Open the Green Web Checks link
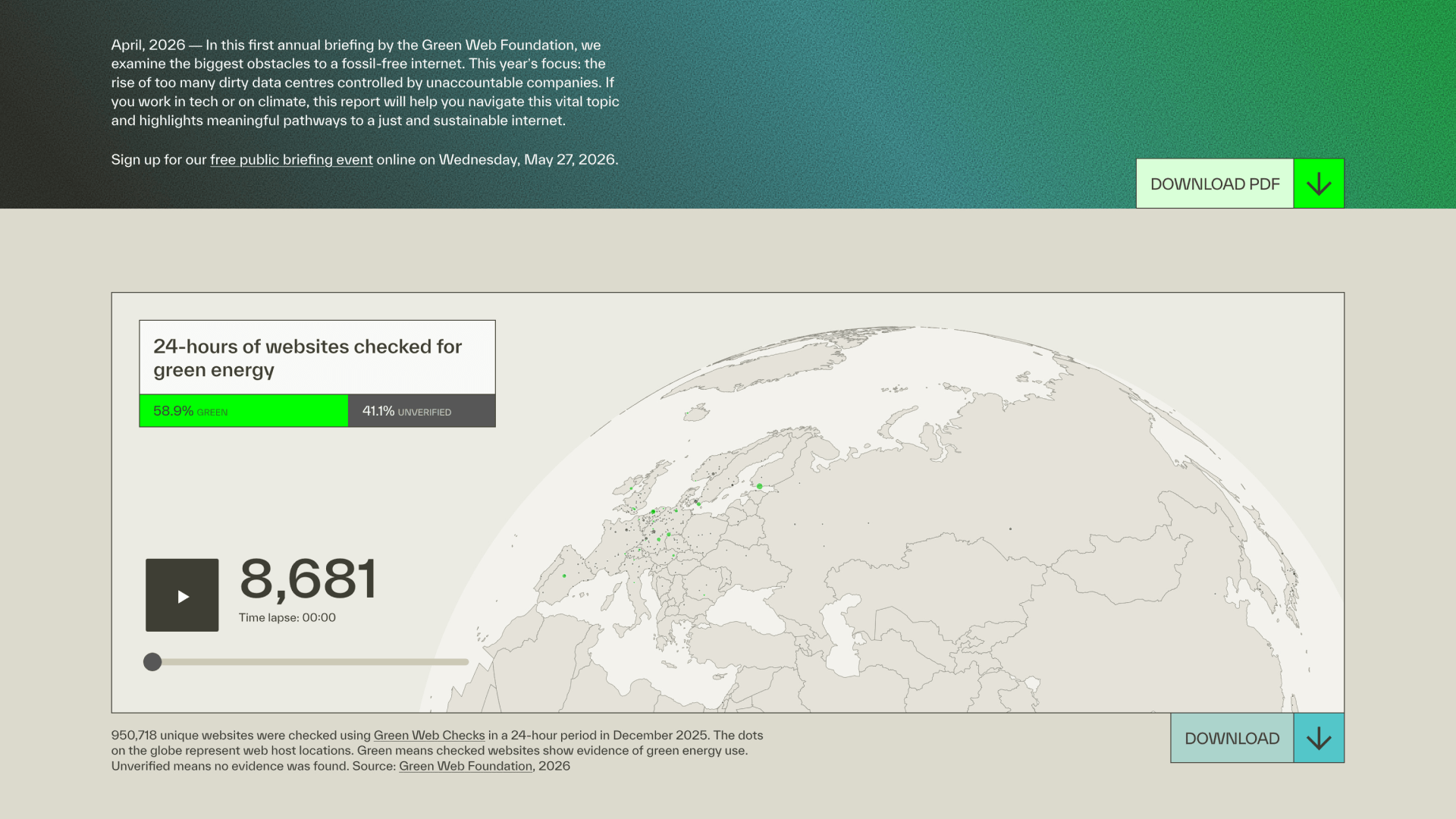Viewport: 1456px width, 819px height. click(429, 736)
